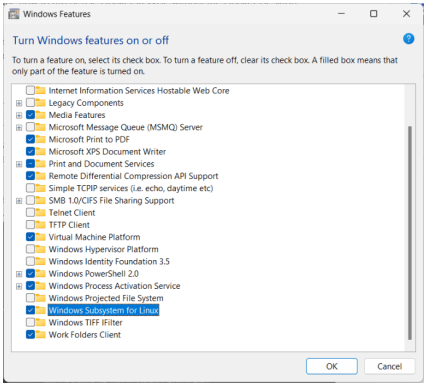Check Windows Identity Foundation 3.5 box
This screenshot has height=386, width=427.
coord(30,261)
